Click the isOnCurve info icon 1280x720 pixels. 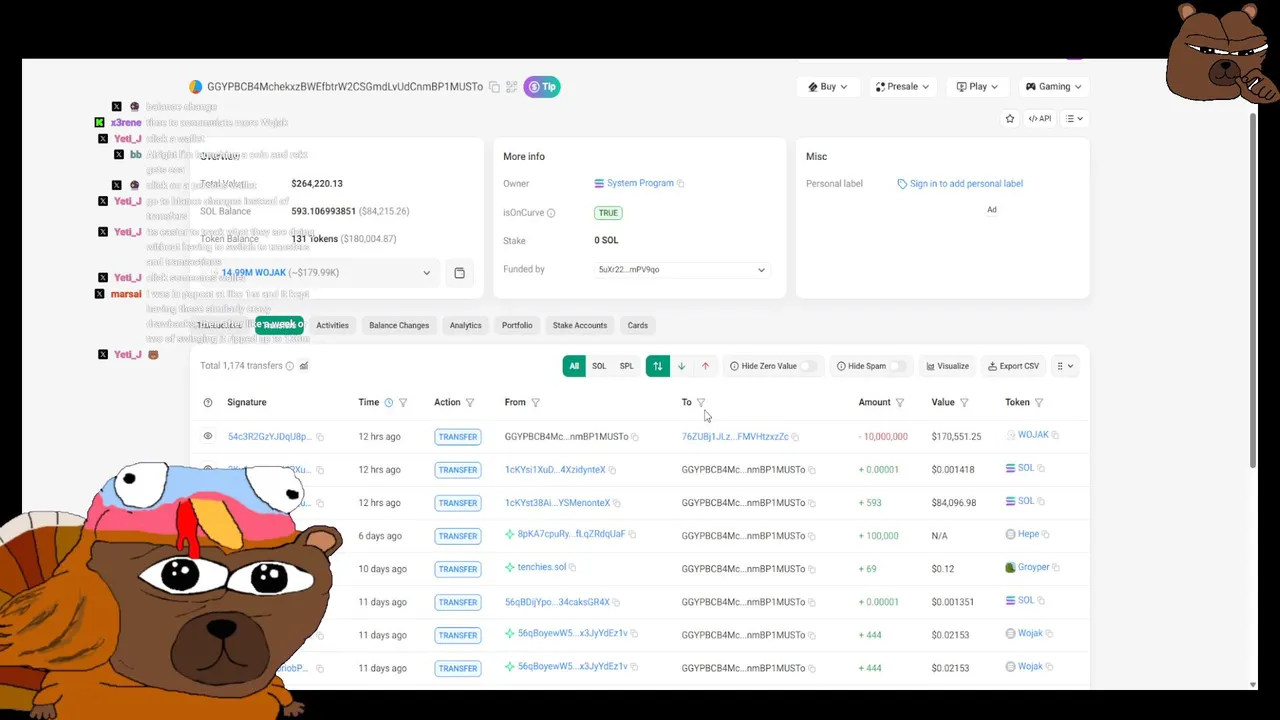click(x=551, y=213)
